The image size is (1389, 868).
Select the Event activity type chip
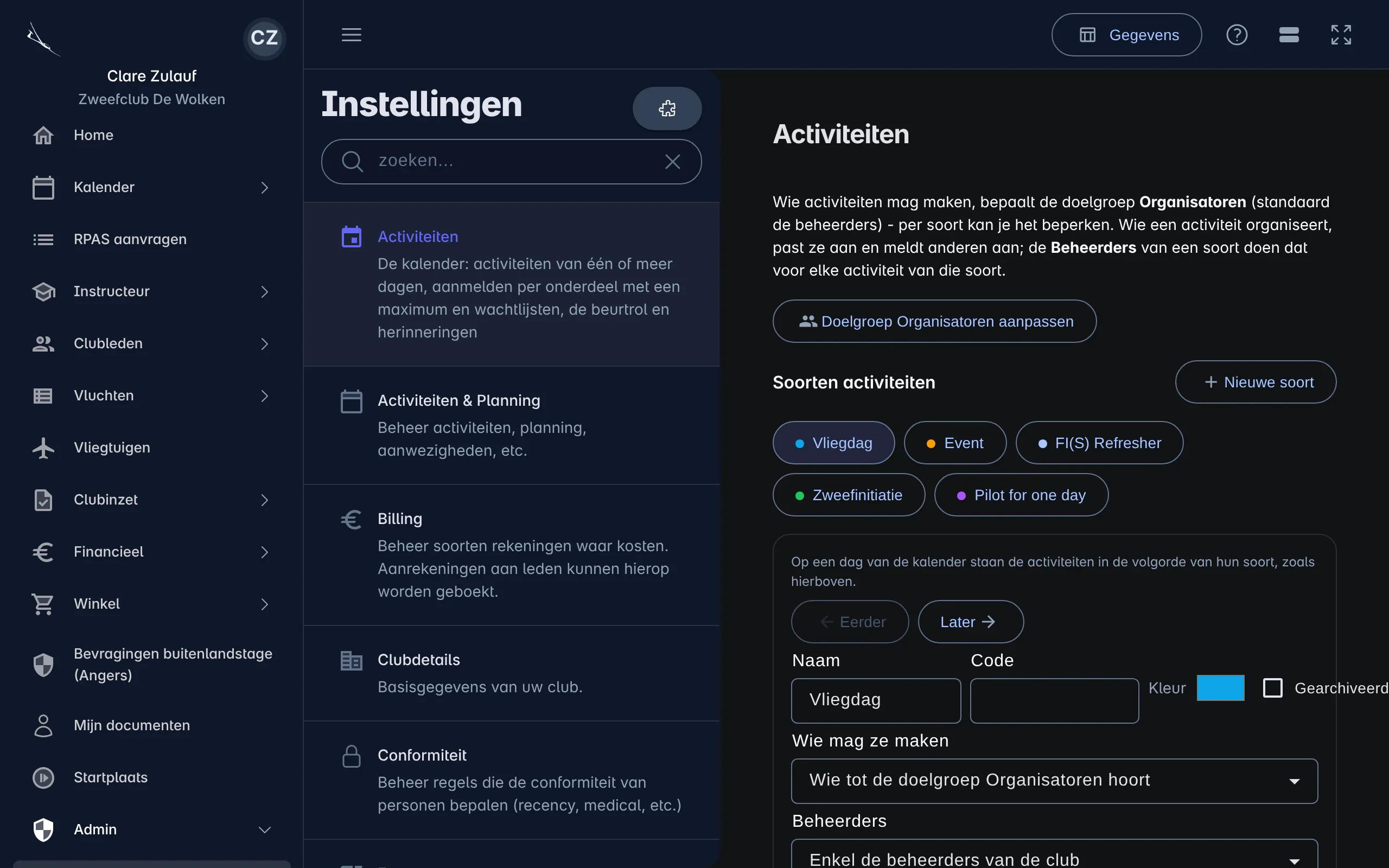(x=955, y=443)
